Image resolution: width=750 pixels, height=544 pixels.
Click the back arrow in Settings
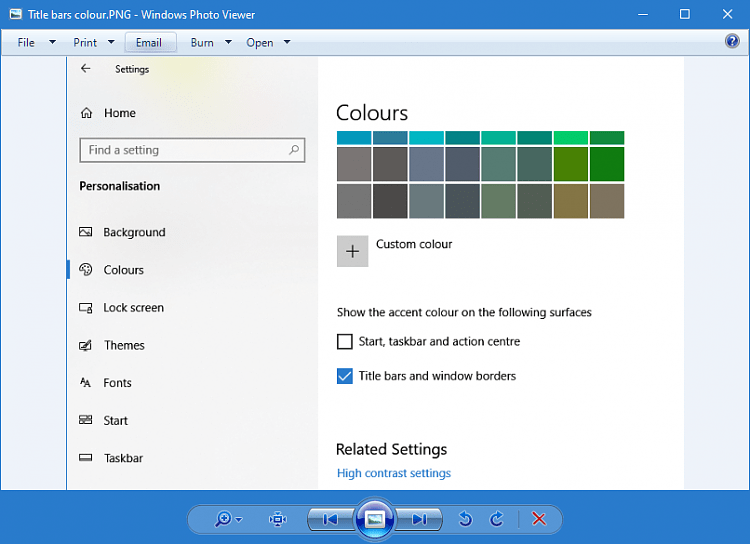[x=86, y=69]
